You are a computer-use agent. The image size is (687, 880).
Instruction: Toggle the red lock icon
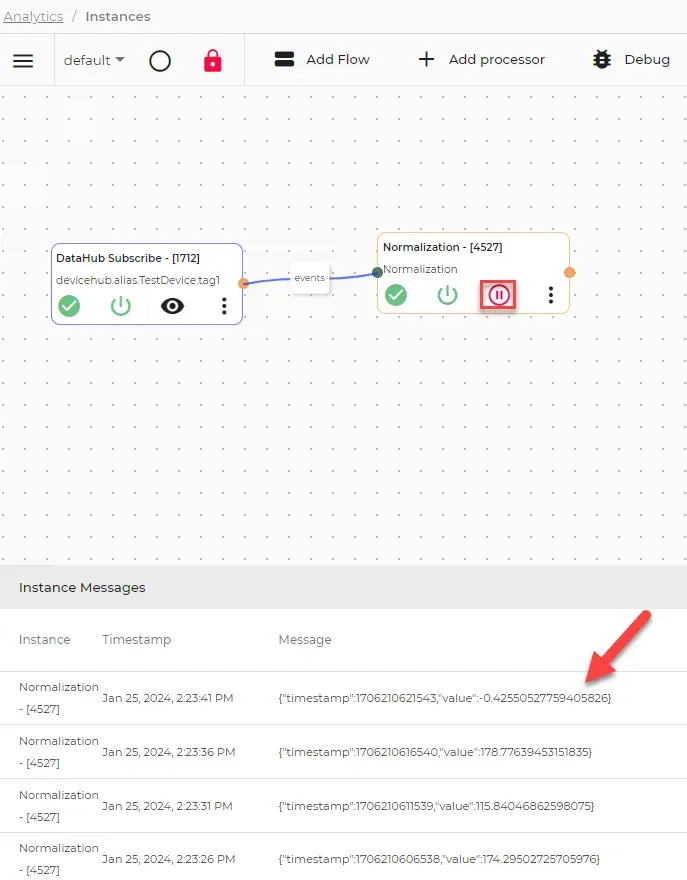click(x=212, y=61)
